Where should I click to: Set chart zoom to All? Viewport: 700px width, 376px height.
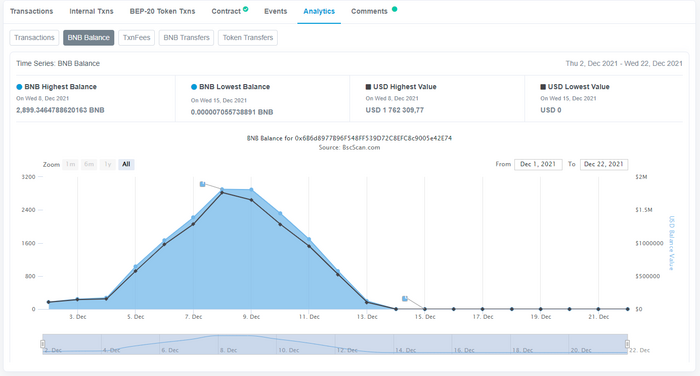click(126, 164)
